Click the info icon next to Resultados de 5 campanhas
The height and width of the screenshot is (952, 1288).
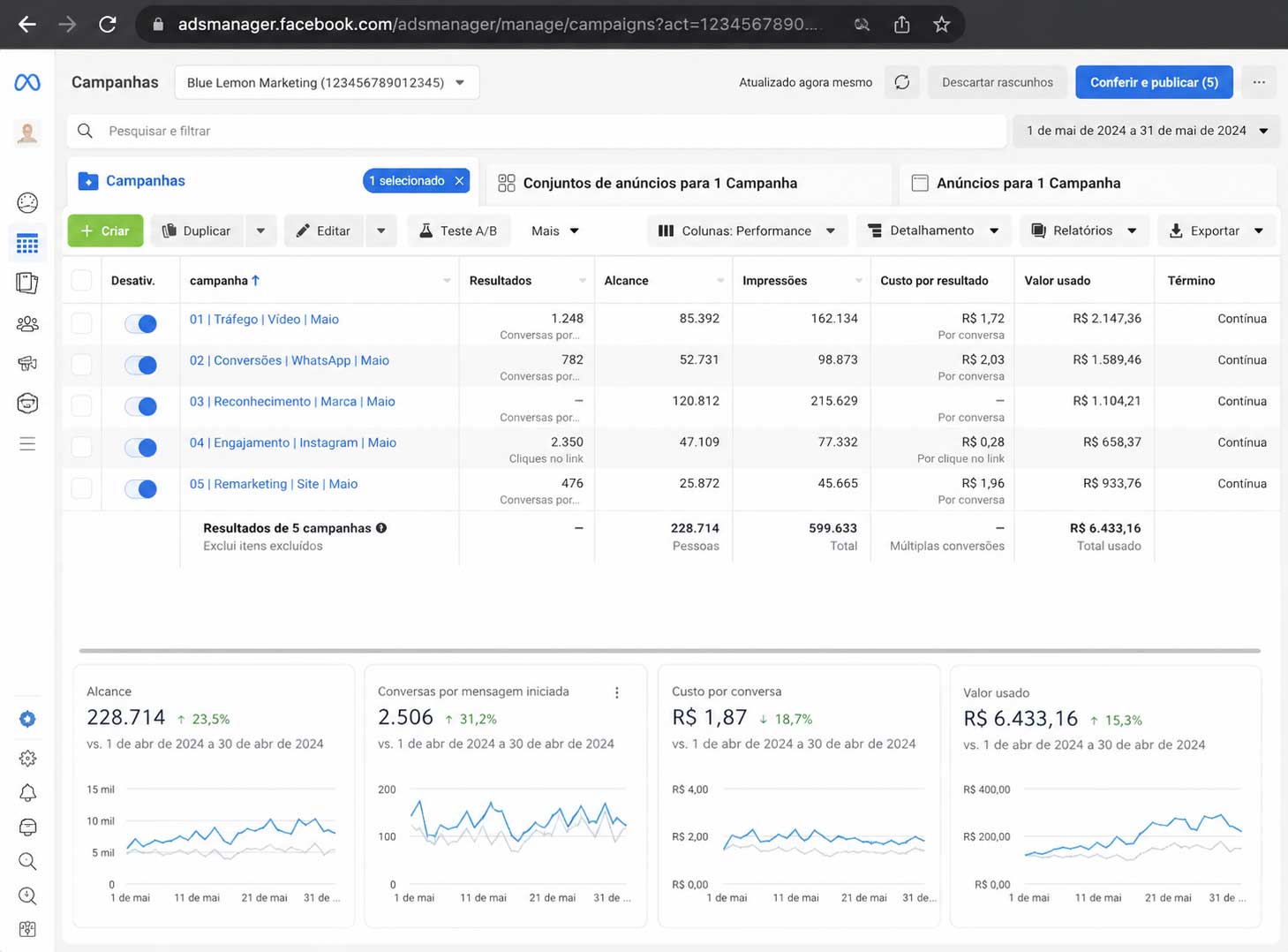(381, 528)
